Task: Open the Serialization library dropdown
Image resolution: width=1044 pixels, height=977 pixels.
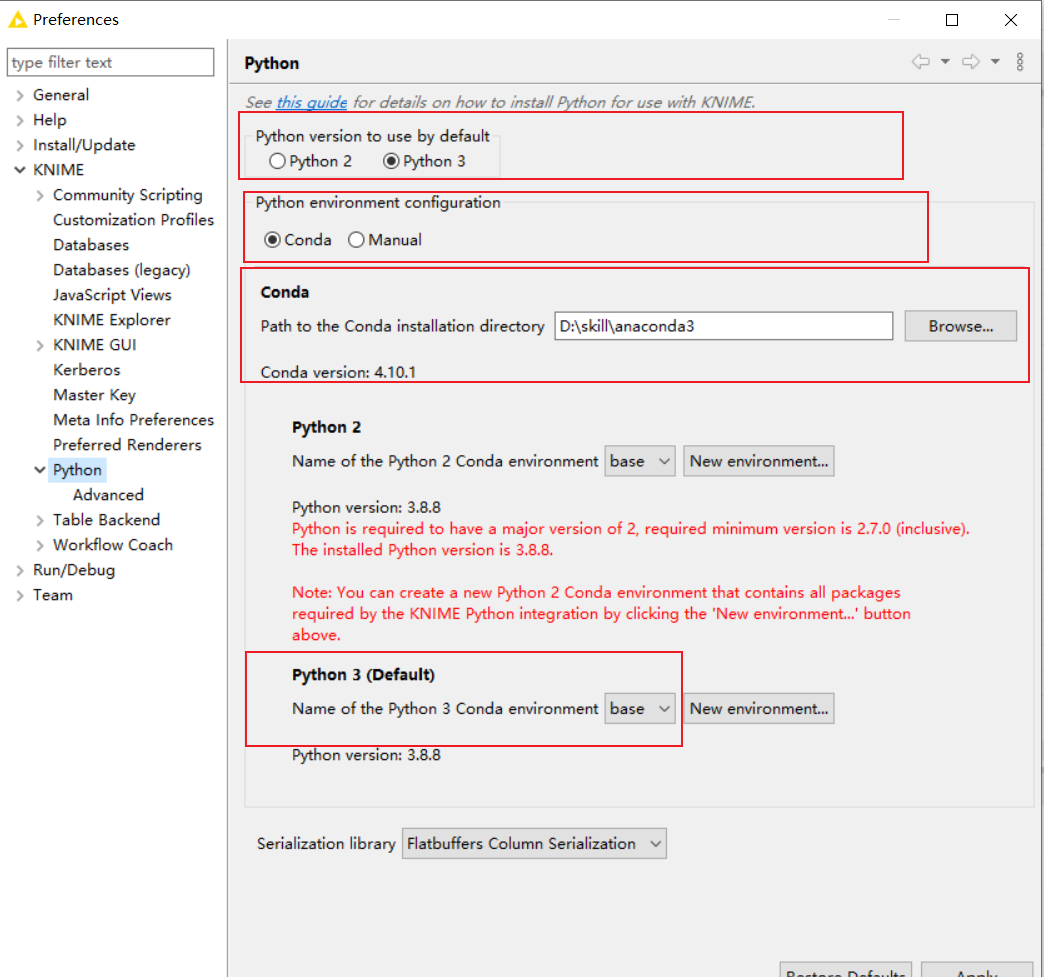Action: [x=534, y=844]
